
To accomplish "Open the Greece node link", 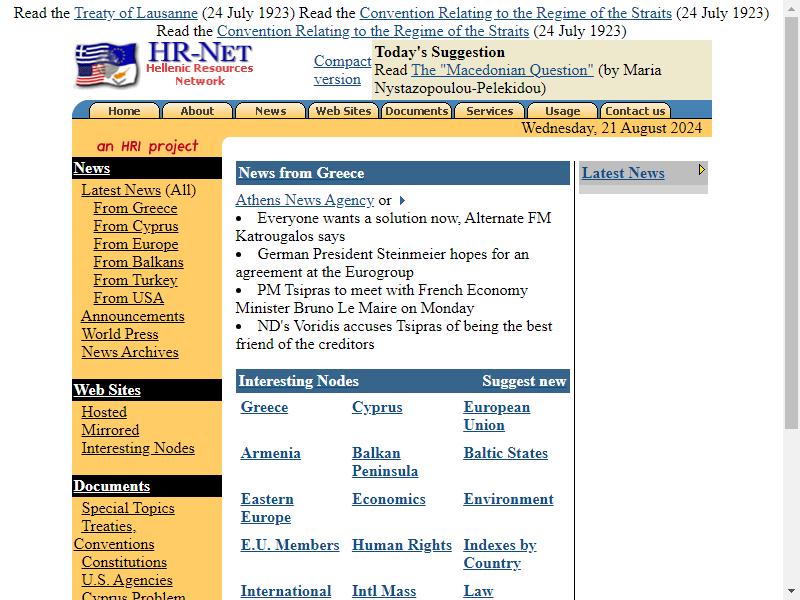I will point(264,407).
